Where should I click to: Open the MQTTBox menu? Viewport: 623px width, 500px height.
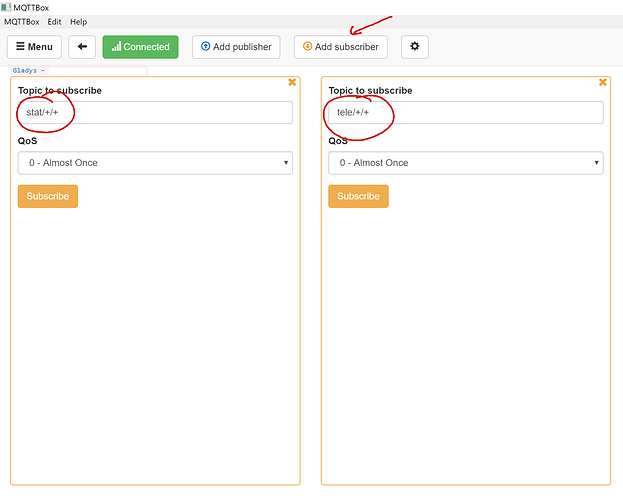(21, 22)
